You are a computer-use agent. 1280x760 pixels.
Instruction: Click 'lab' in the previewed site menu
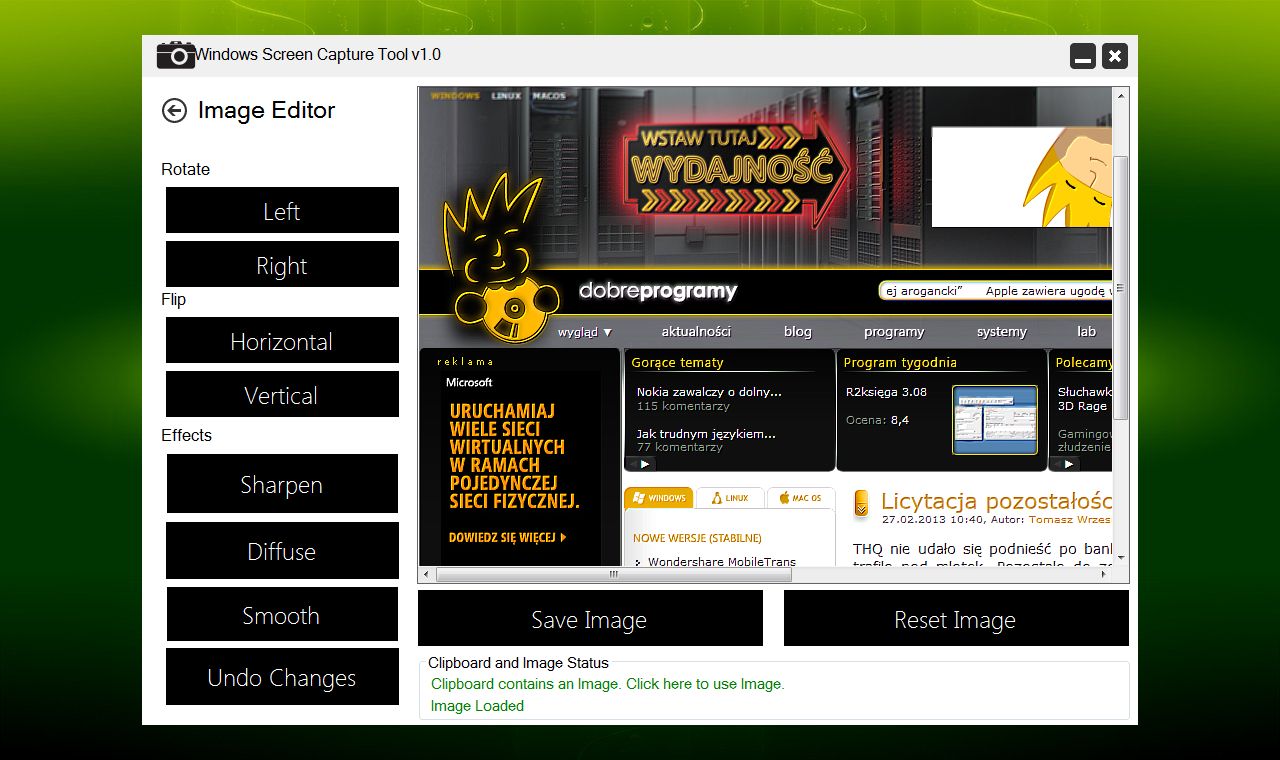1086,332
